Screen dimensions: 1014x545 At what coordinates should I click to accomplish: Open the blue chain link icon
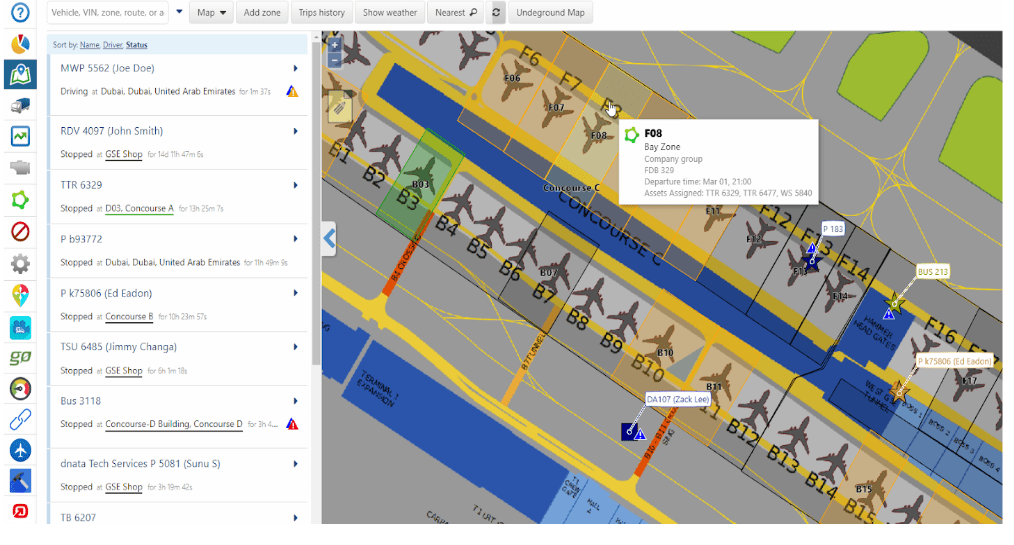(x=20, y=420)
